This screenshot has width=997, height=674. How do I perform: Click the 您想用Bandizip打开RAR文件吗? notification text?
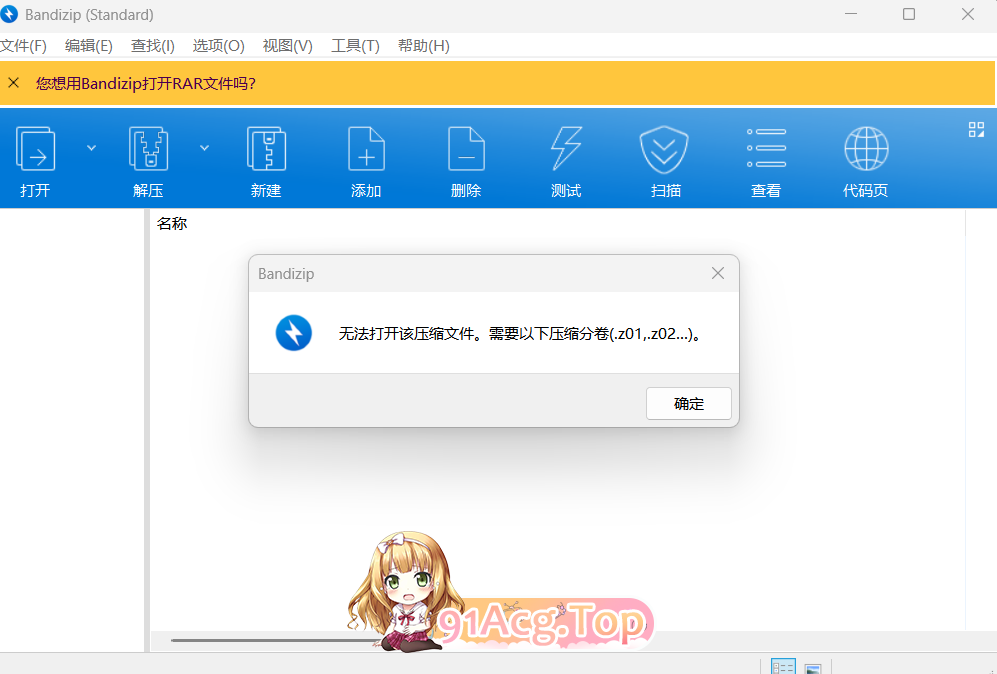(x=146, y=83)
